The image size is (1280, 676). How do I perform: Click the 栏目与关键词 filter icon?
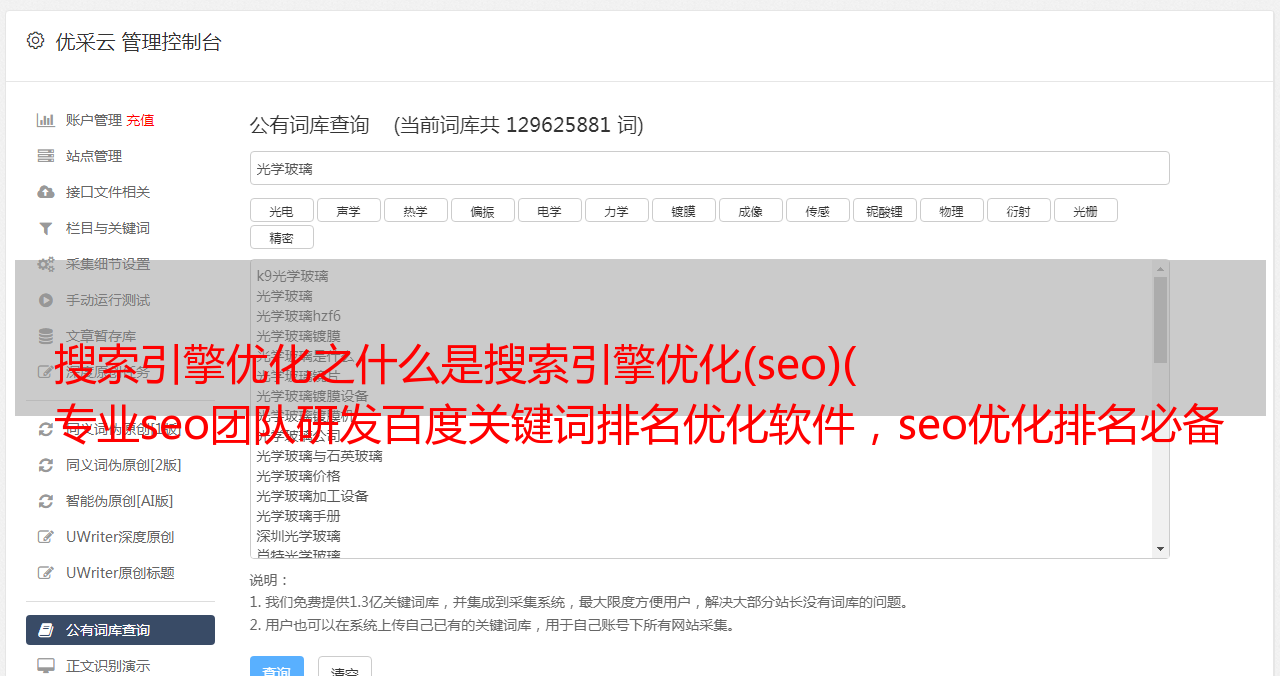45,228
